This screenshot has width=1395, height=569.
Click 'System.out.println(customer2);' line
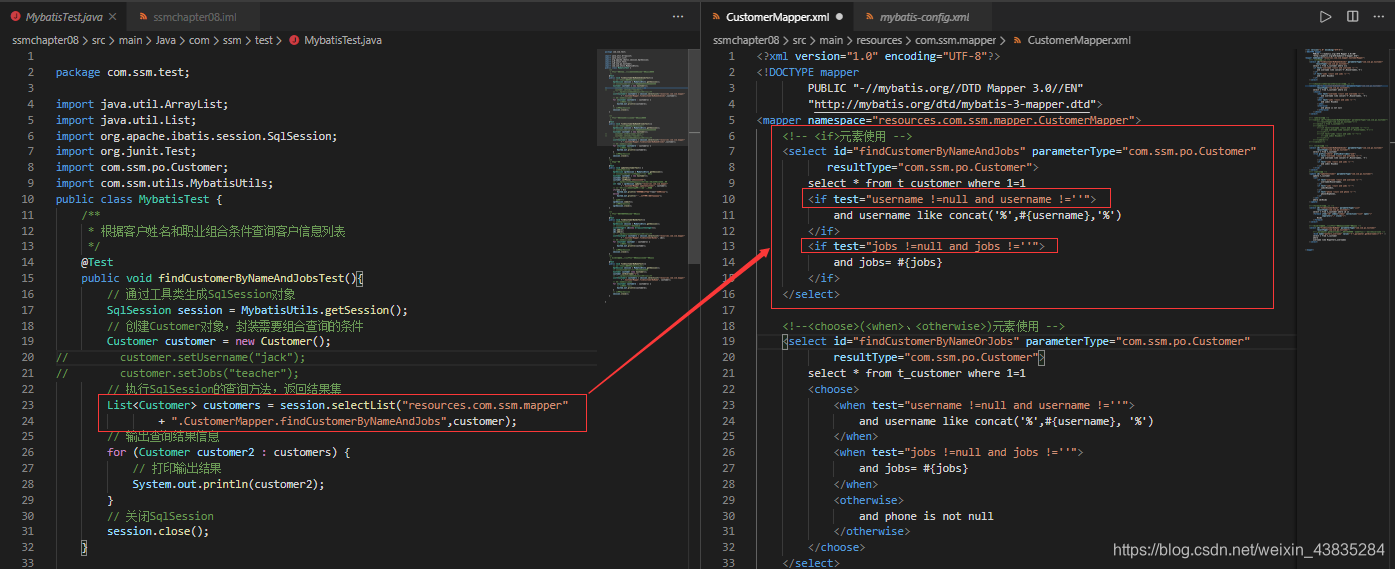[x=228, y=484]
